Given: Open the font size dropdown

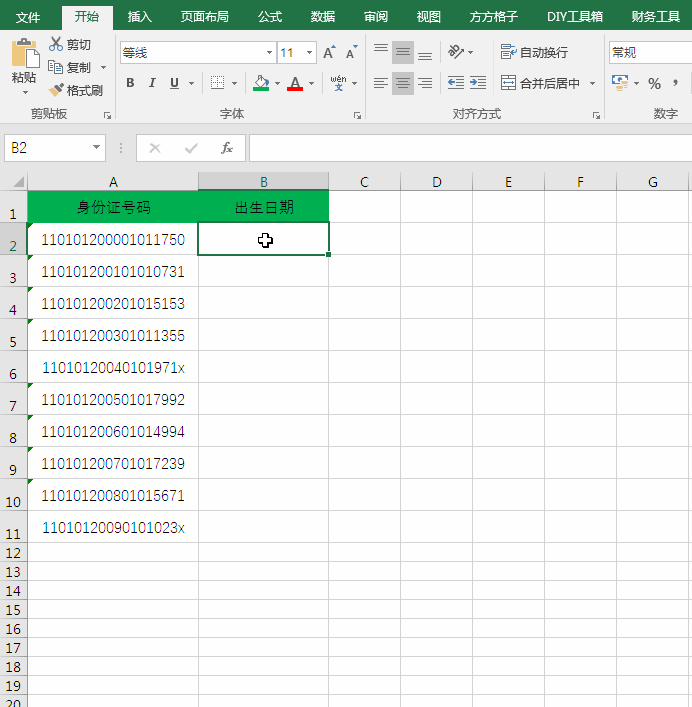Looking at the screenshot, I should pos(309,53).
